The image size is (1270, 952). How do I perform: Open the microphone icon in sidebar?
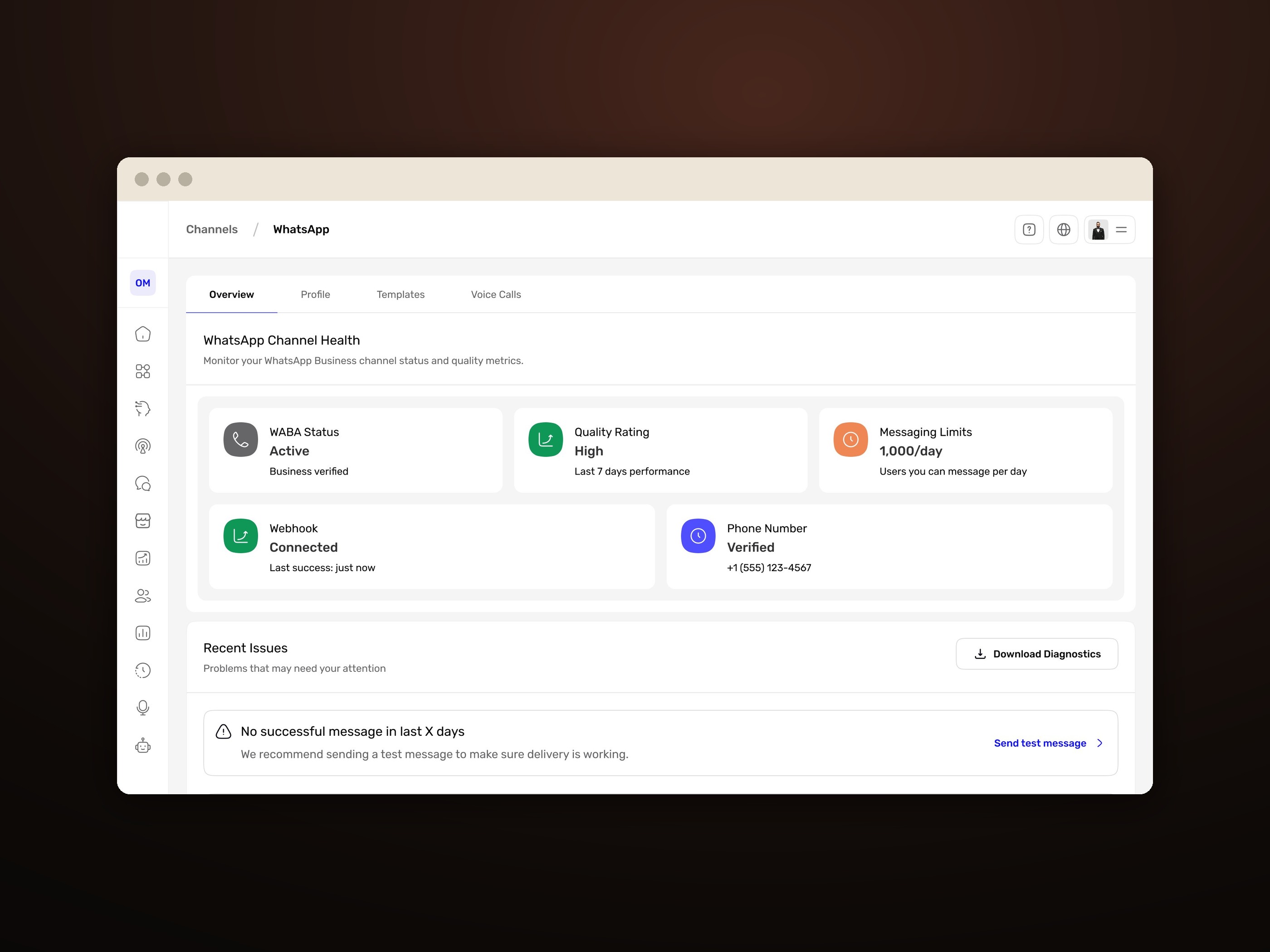[x=142, y=708]
